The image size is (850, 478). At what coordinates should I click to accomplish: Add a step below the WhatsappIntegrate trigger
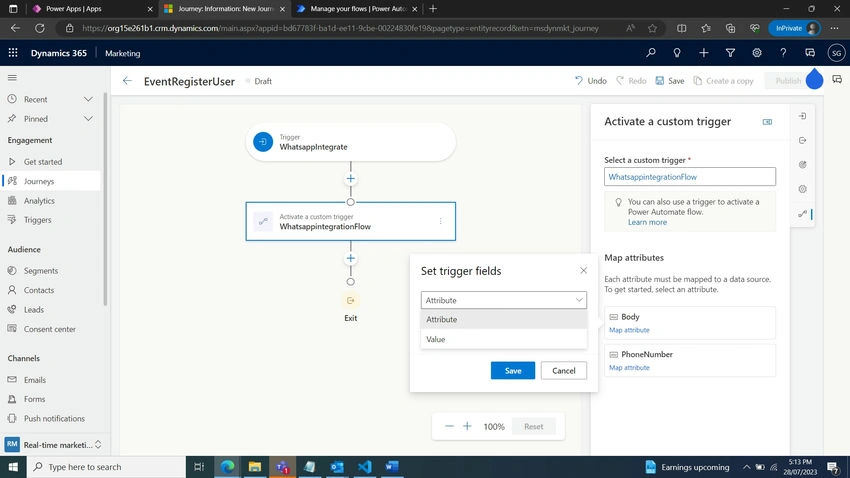pyautogui.click(x=351, y=179)
